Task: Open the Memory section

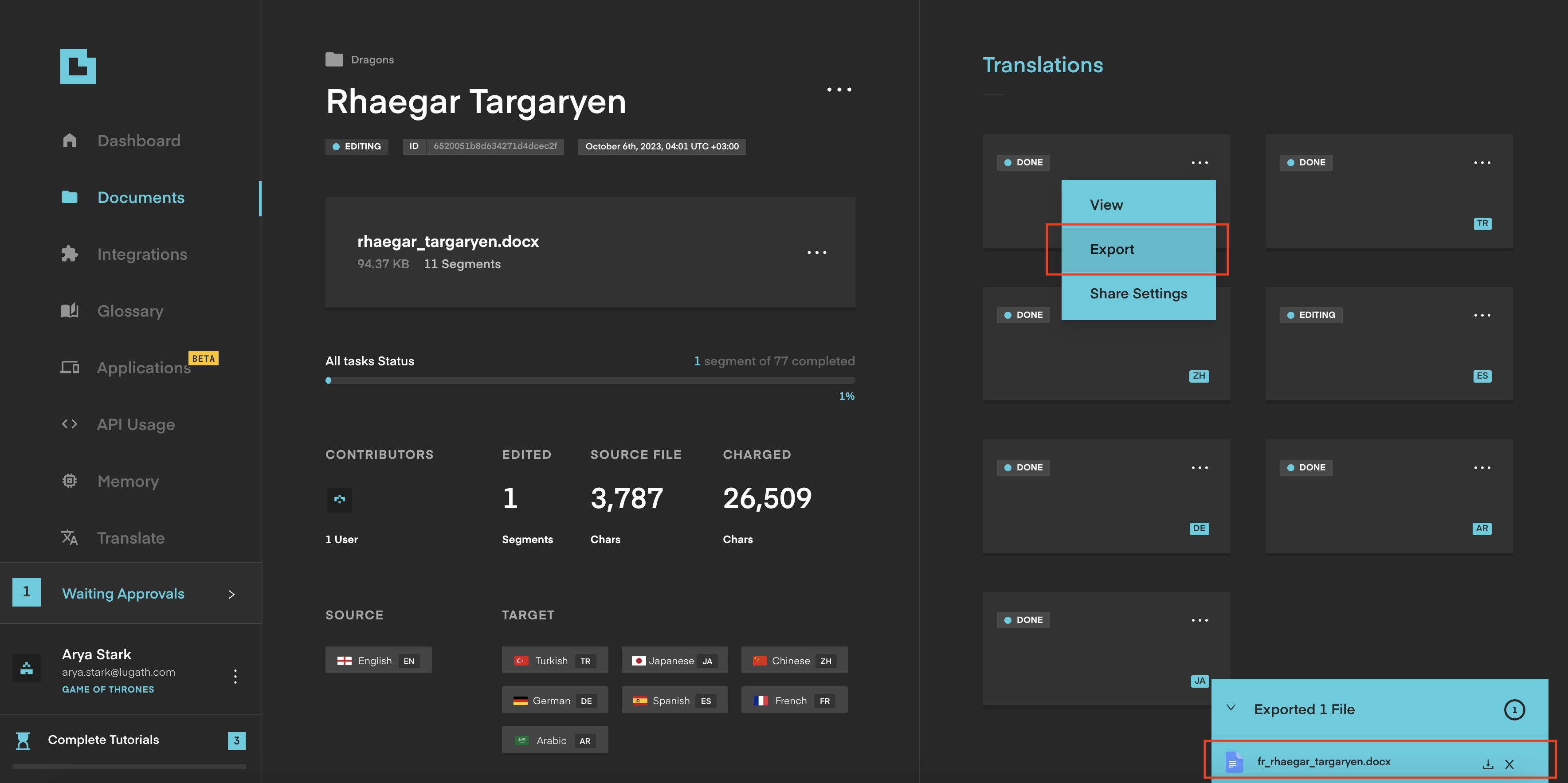Action: tap(128, 481)
